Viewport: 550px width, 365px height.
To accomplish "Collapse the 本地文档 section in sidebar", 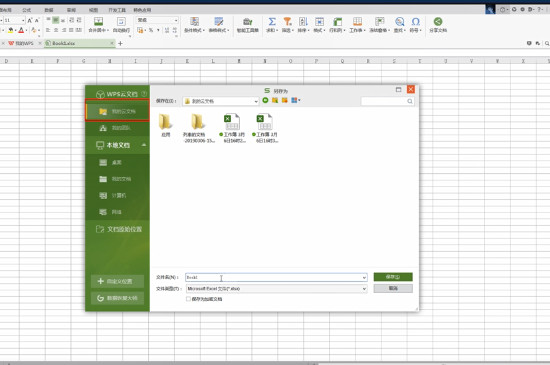I will (x=144, y=145).
